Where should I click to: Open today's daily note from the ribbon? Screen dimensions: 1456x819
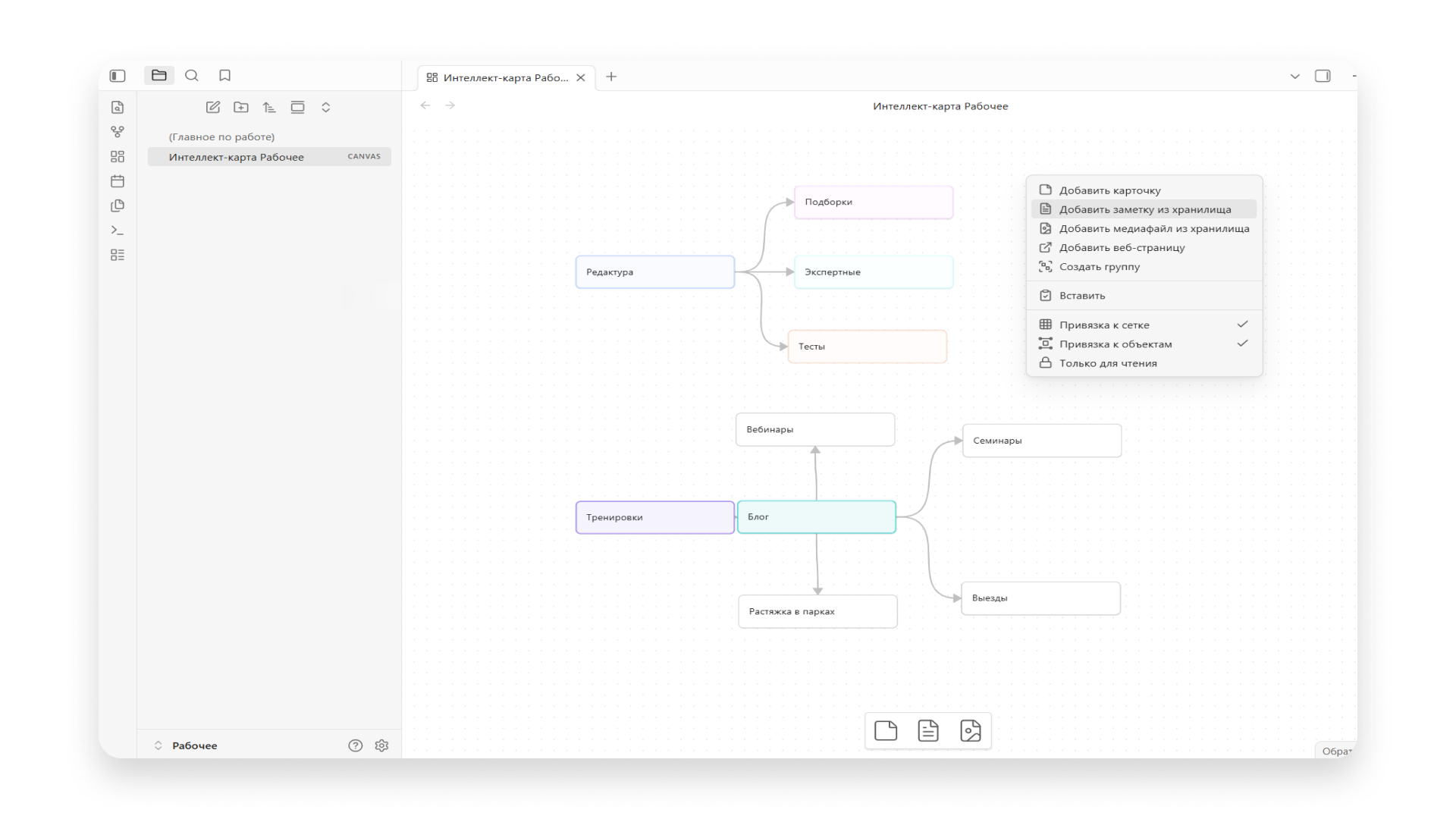(118, 181)
